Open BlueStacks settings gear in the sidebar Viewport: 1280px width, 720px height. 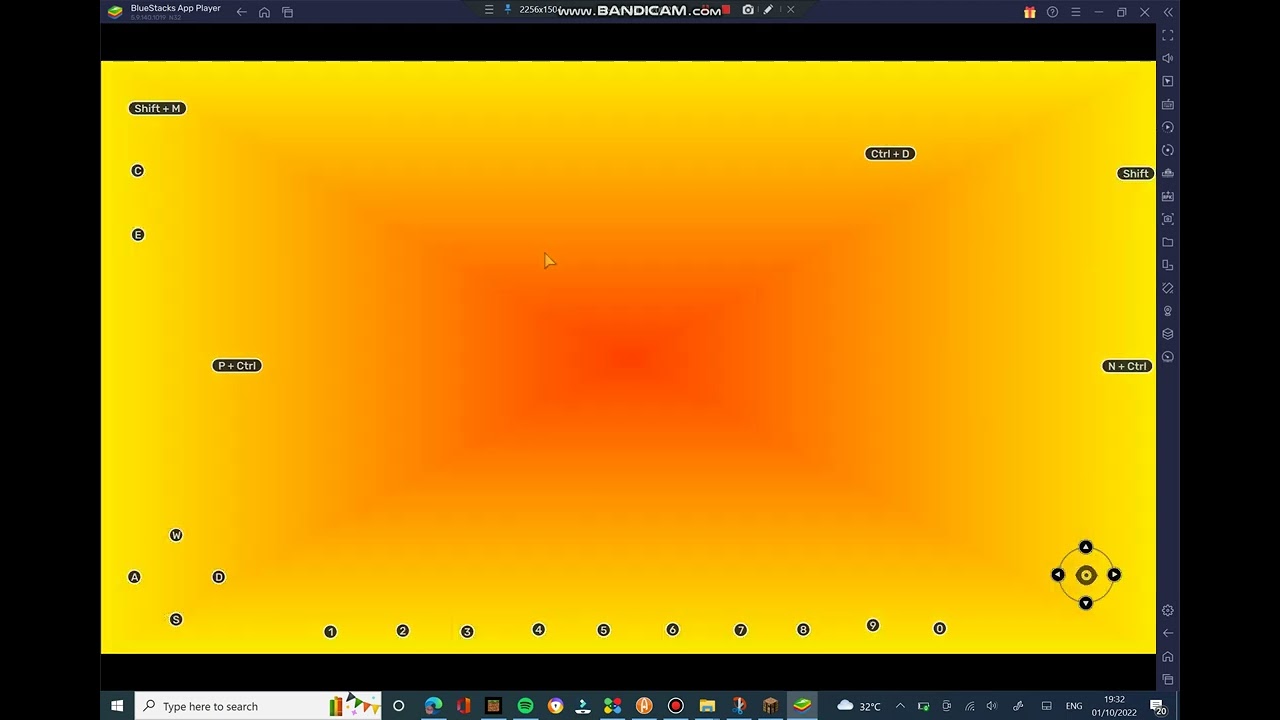[x=1167, y=610]
